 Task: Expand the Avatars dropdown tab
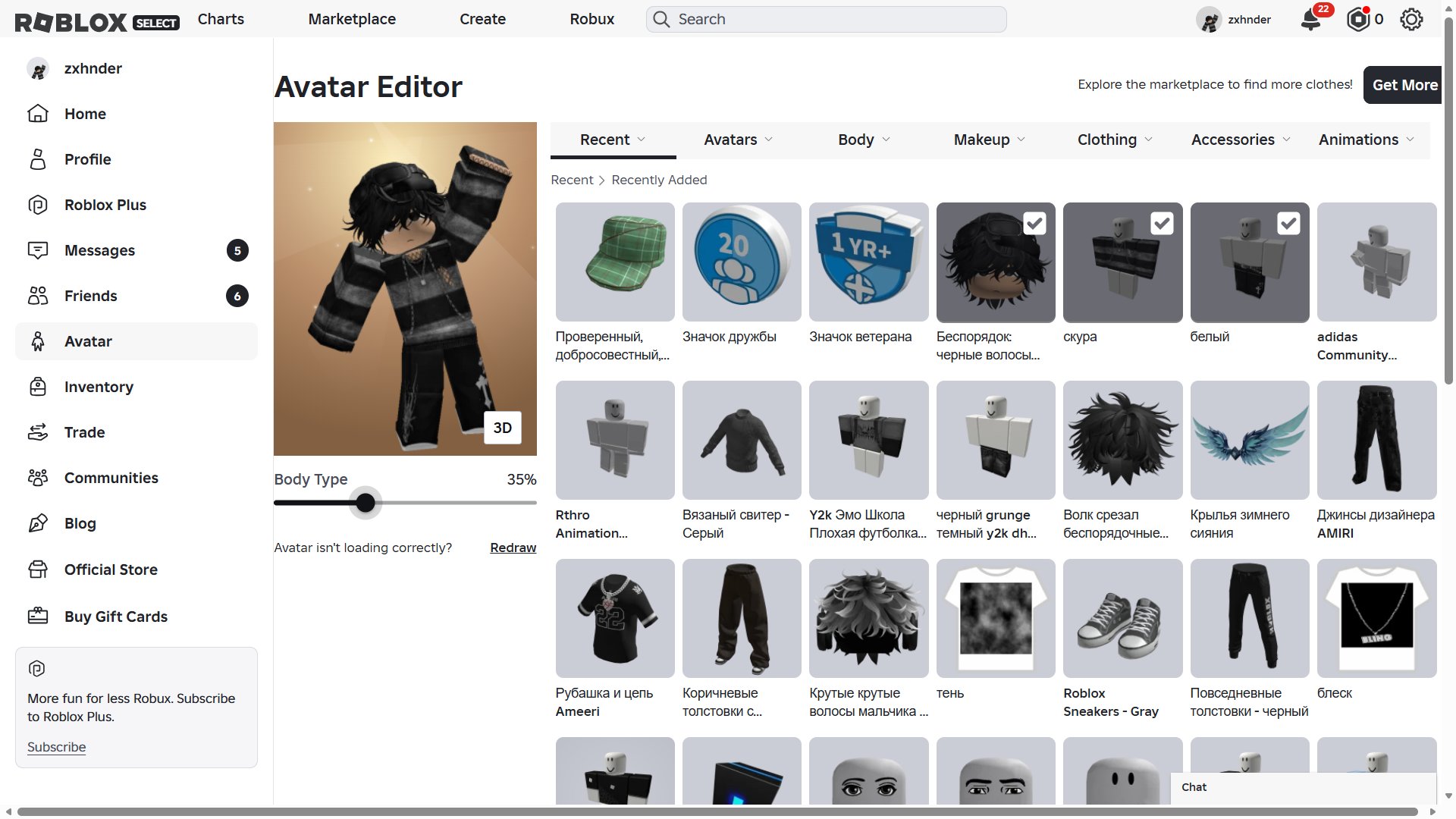click(738, 140)
